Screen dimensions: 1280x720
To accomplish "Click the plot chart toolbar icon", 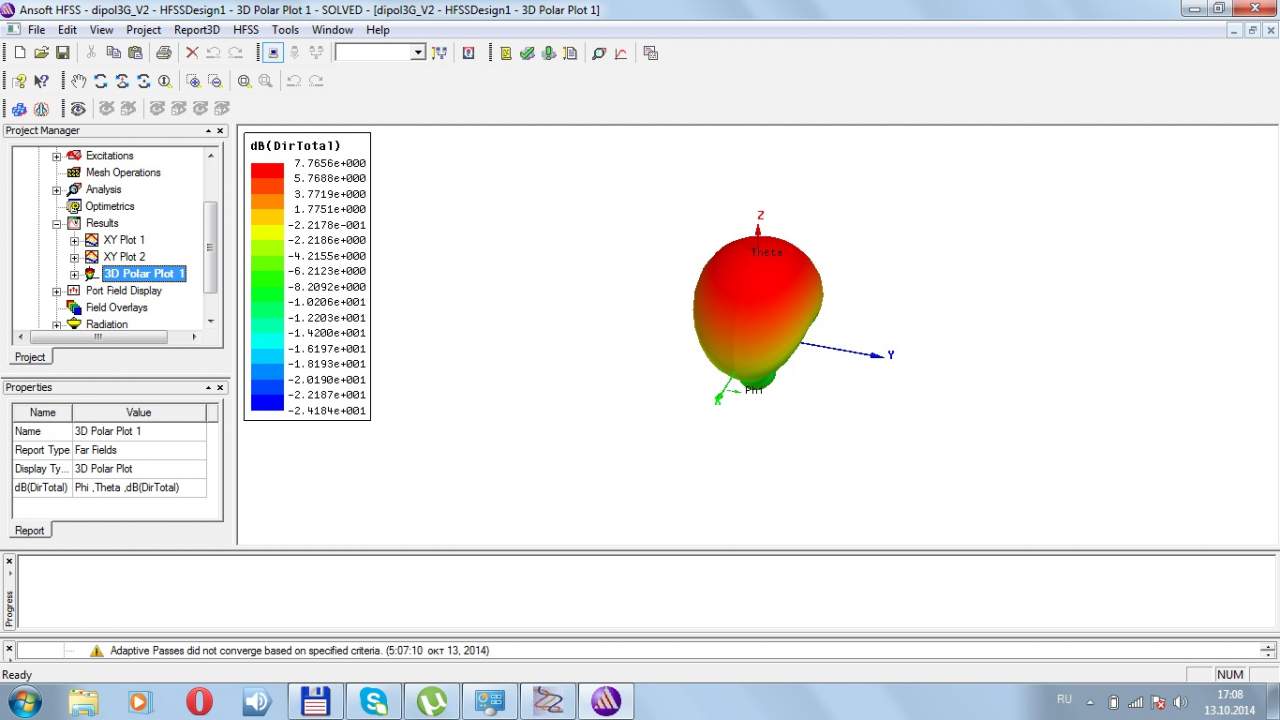I will [x=621, y=53].
